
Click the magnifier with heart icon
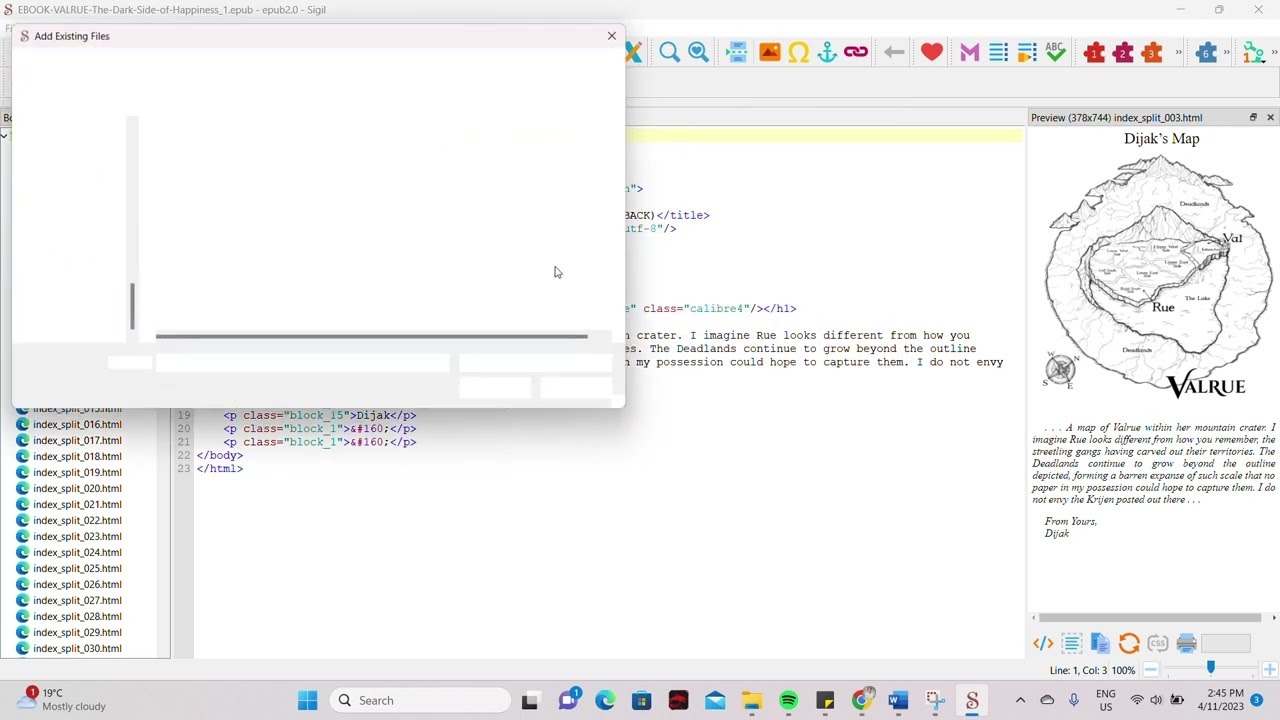(x=698, y=52)
